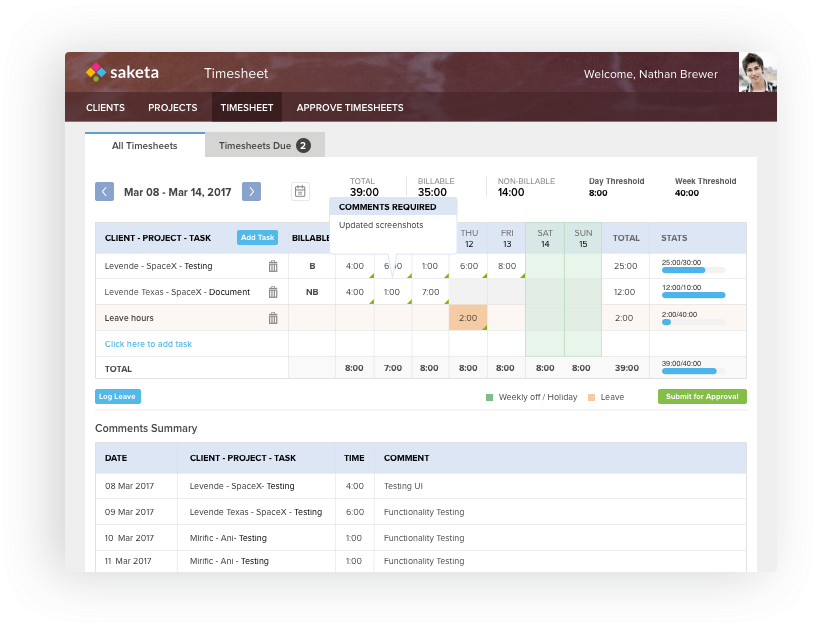Screen dimensions: 817x627
Task: Click 1:00 cell in Document row
Action: (x=392, y=292)
